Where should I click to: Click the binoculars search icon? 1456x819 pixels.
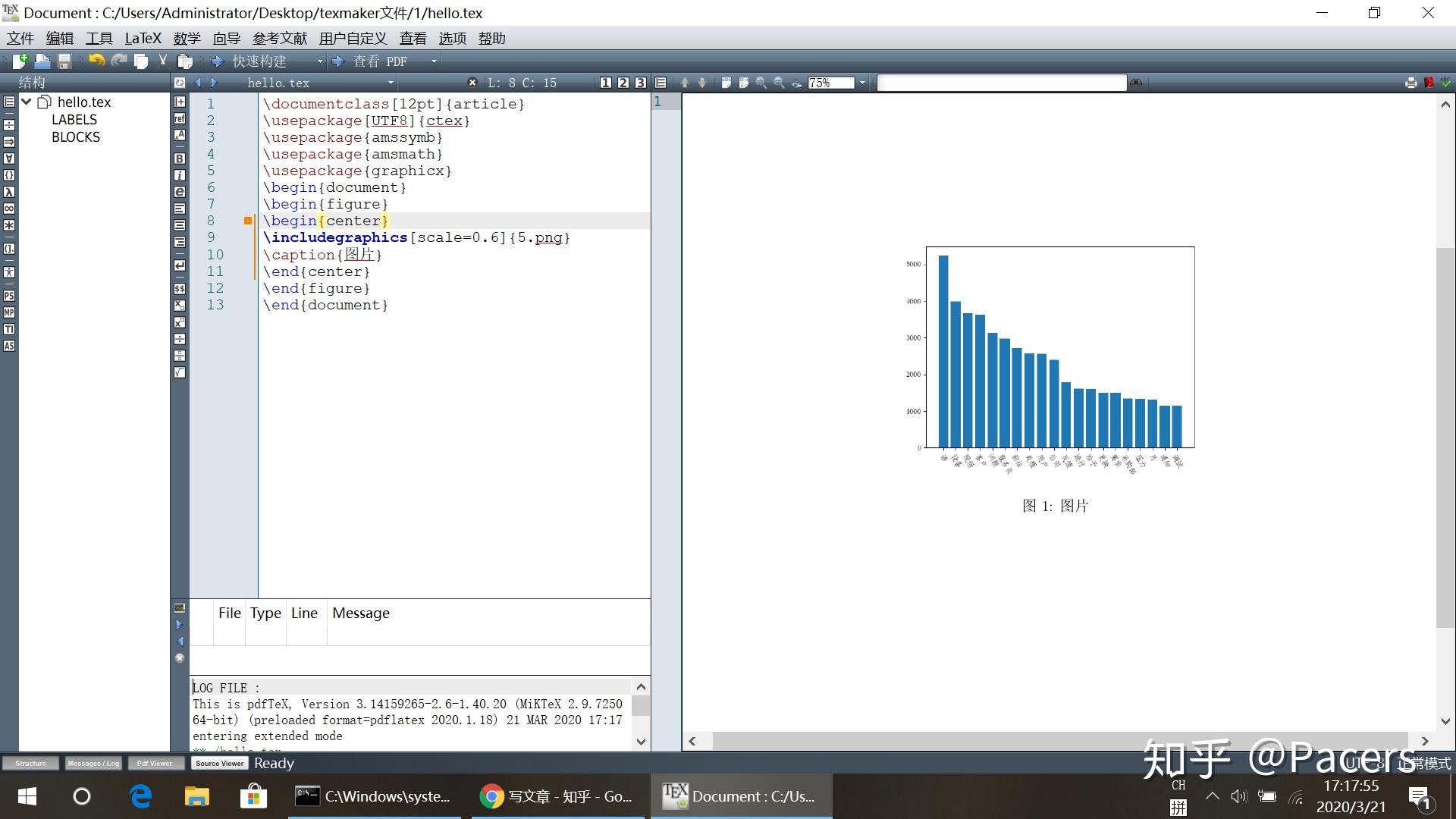[1135, 83]
